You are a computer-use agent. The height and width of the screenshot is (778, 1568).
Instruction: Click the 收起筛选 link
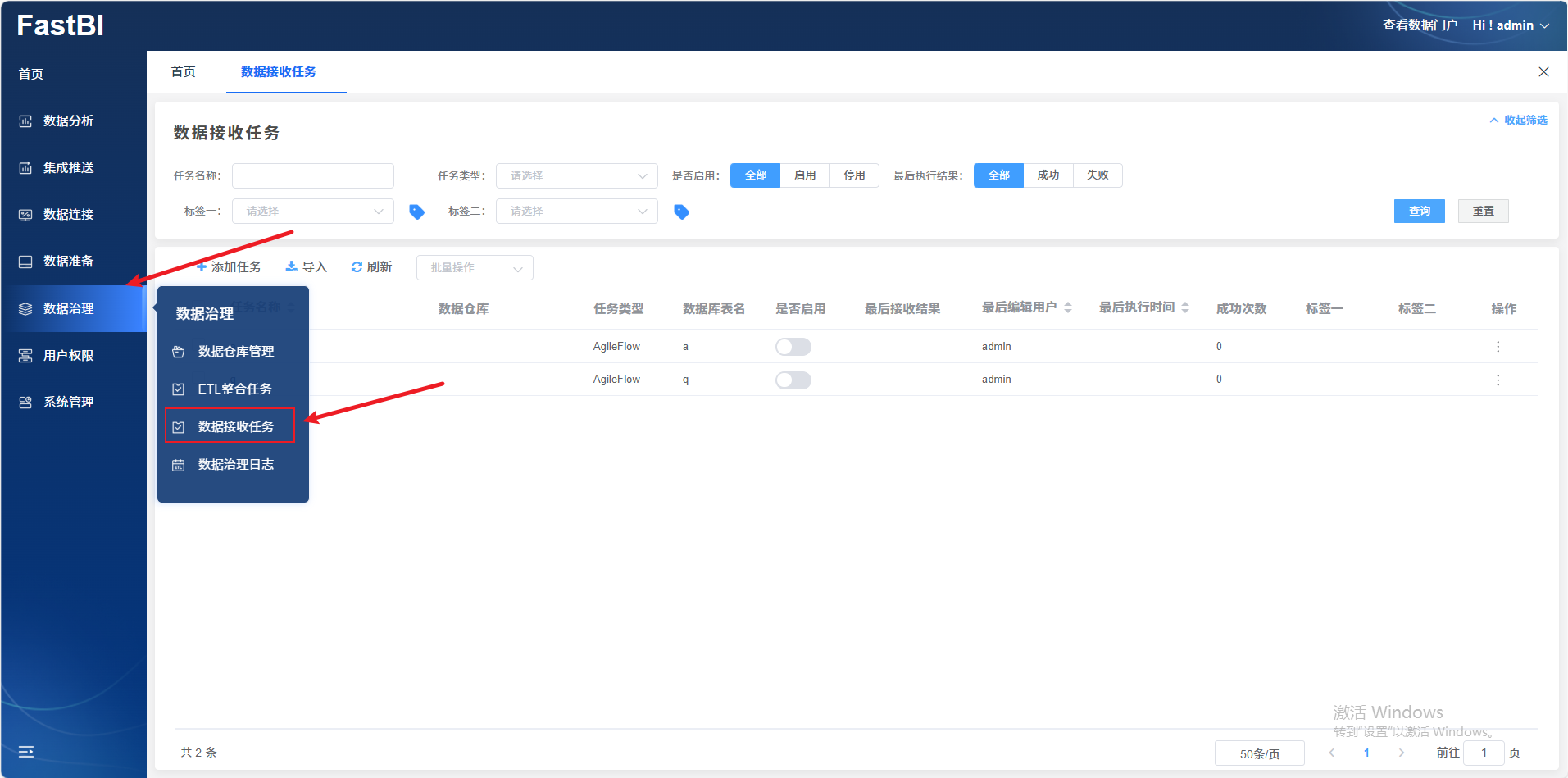pos(1518,121)
